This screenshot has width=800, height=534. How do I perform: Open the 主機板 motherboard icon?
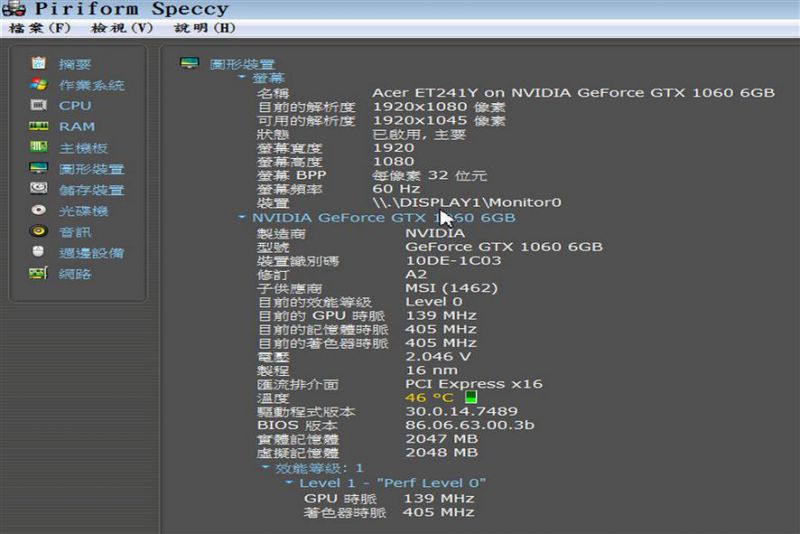38,148
